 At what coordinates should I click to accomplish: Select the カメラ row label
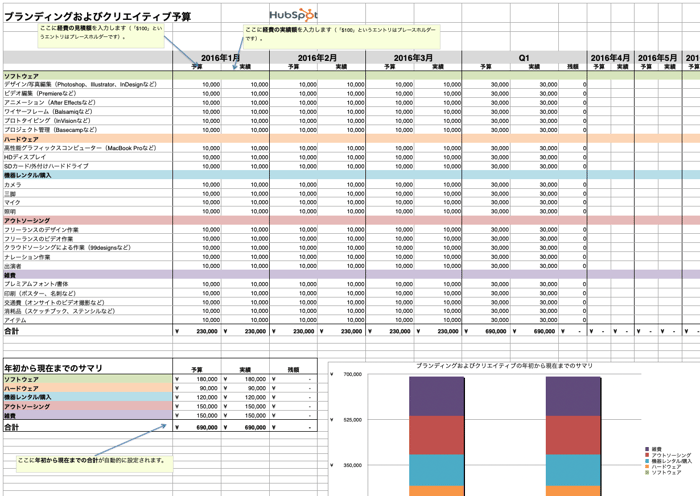[x=12, y=184]
